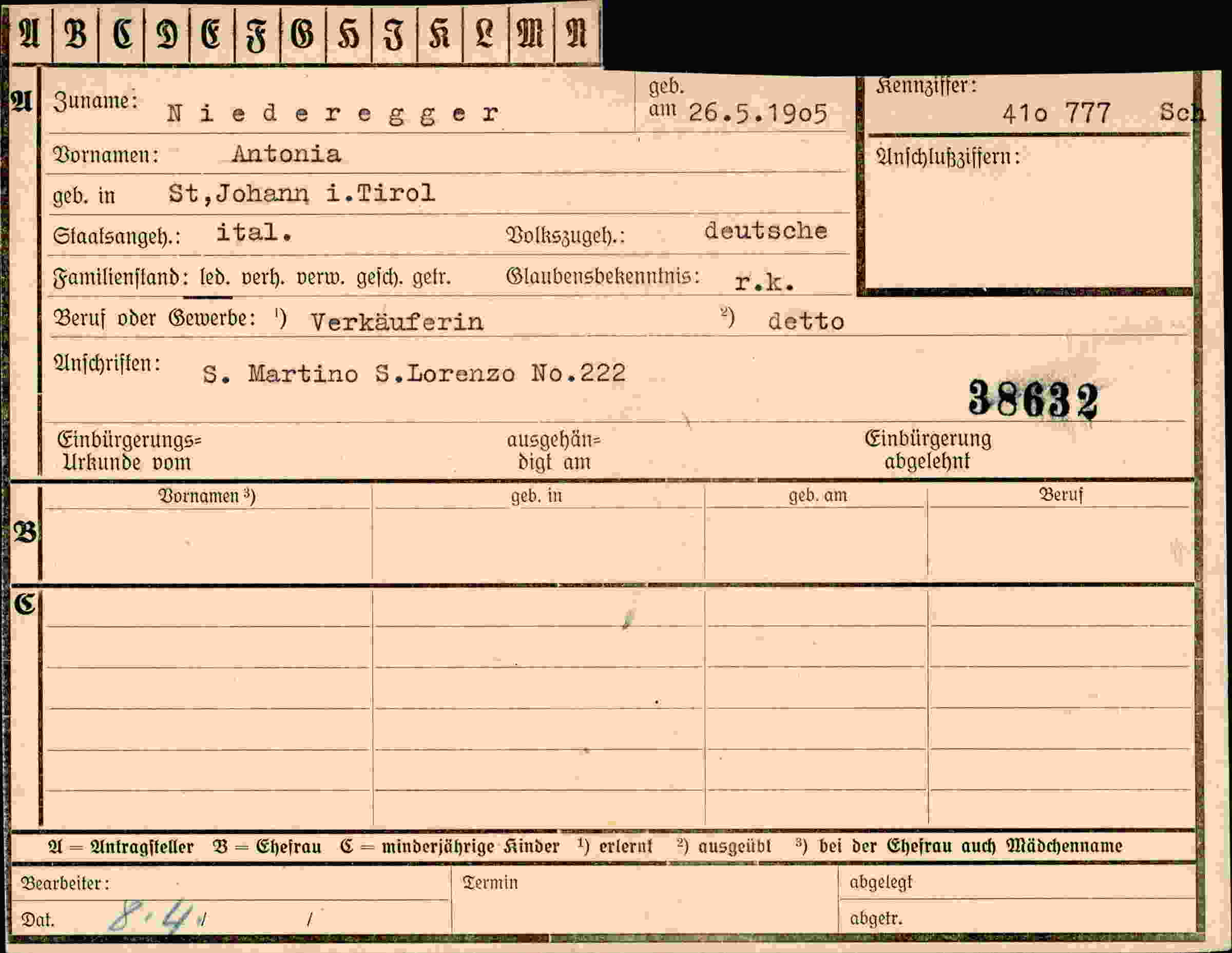This screenshot has height=953, width=1232.
Task: Click the geb. in column header
Action: (536, 496)
